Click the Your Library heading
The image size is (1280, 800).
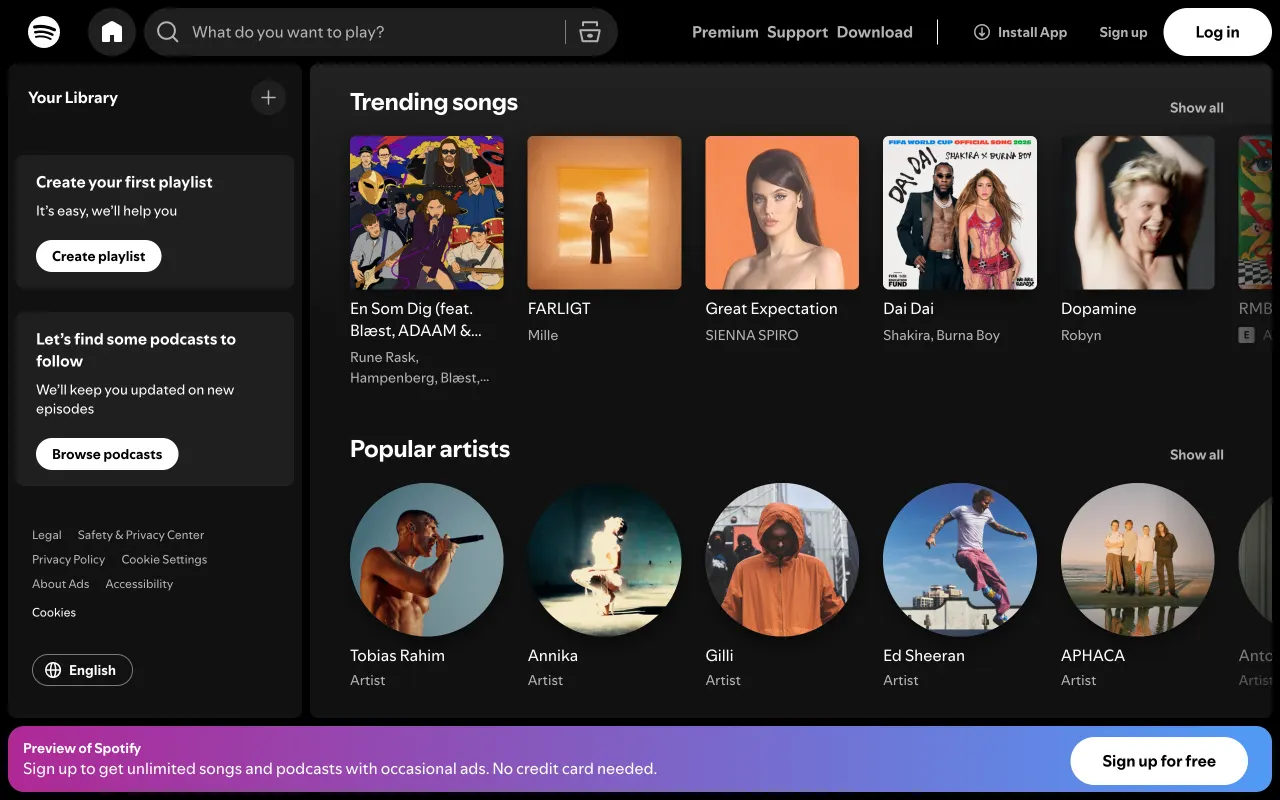(x=73, y=98)
